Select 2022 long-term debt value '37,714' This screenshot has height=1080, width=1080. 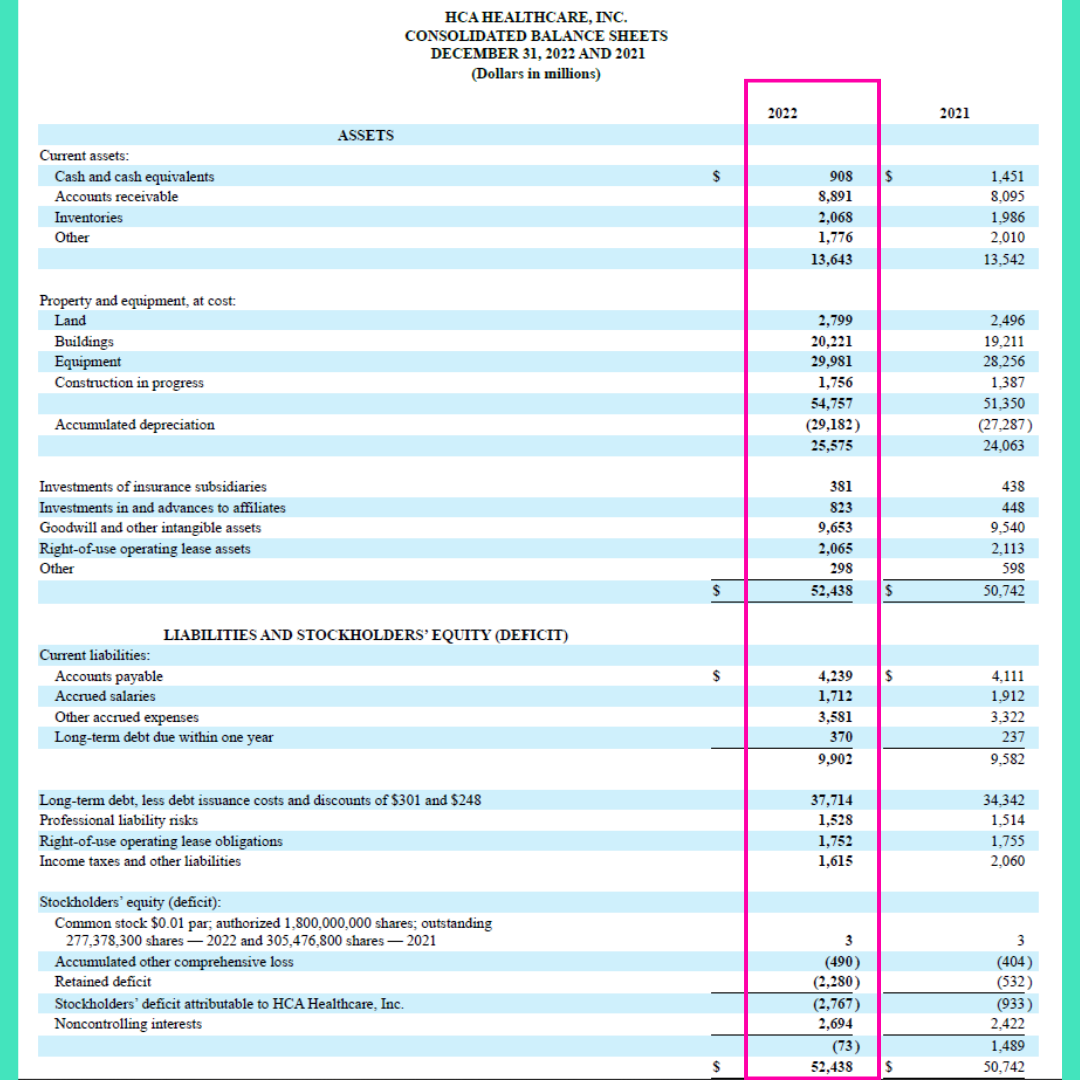coord(831,800)
